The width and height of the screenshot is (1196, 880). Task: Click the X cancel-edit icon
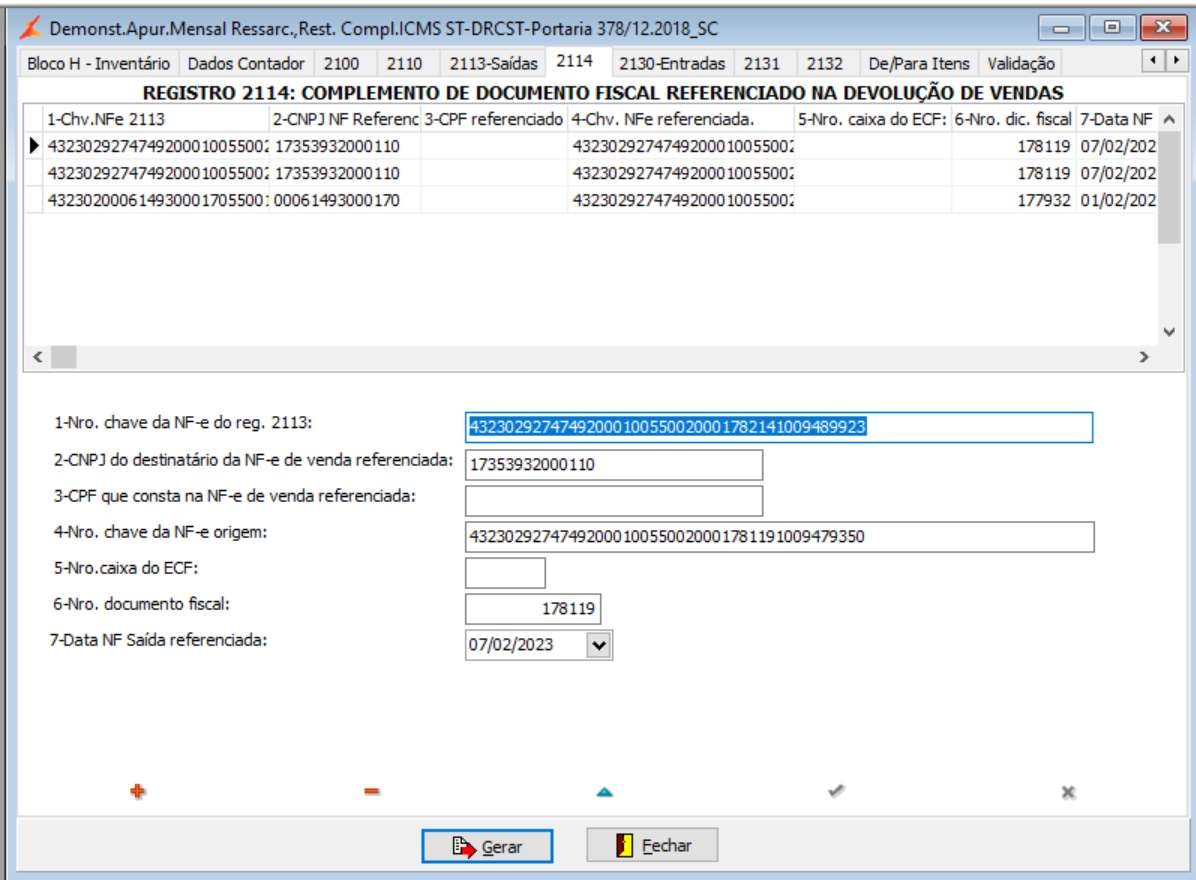click(x=1068, y=792)
